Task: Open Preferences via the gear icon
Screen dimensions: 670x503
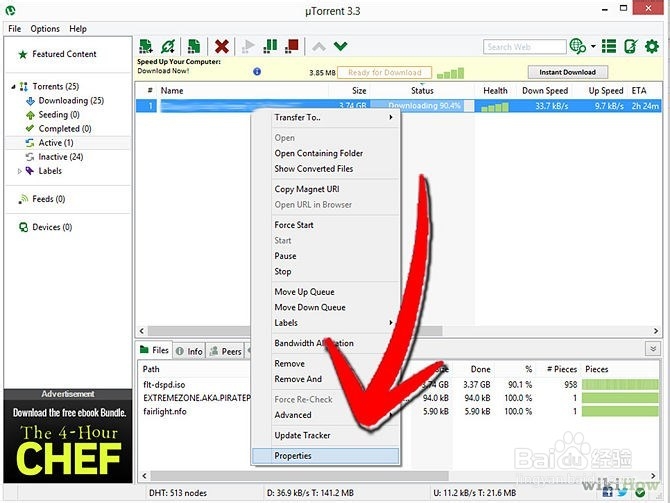Action: [x=652, y=46]
